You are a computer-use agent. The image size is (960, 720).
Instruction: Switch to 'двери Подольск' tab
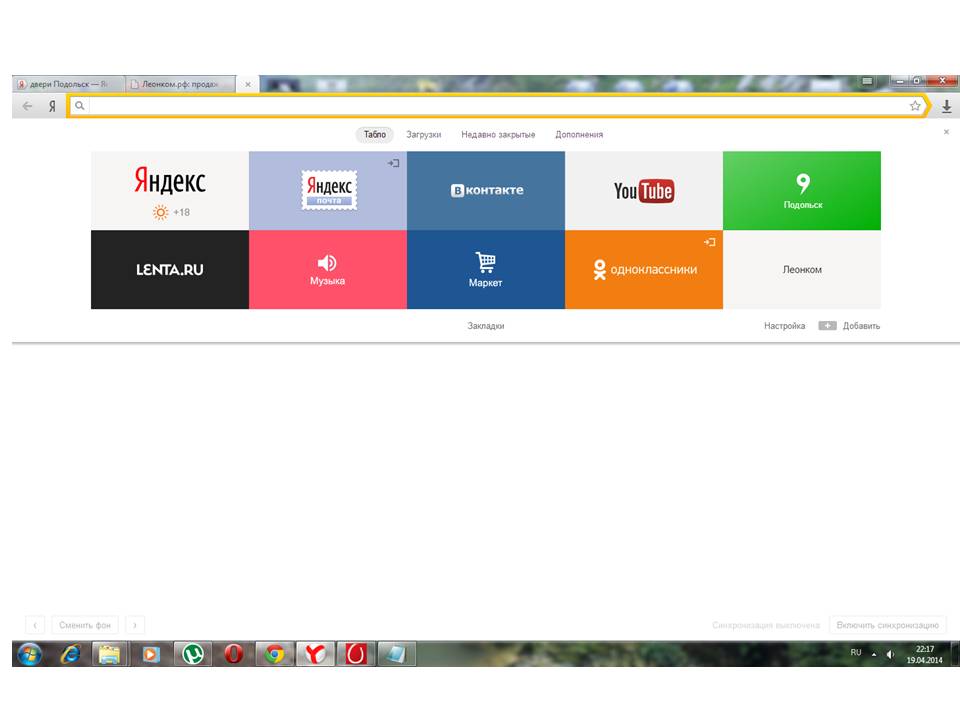69,84
